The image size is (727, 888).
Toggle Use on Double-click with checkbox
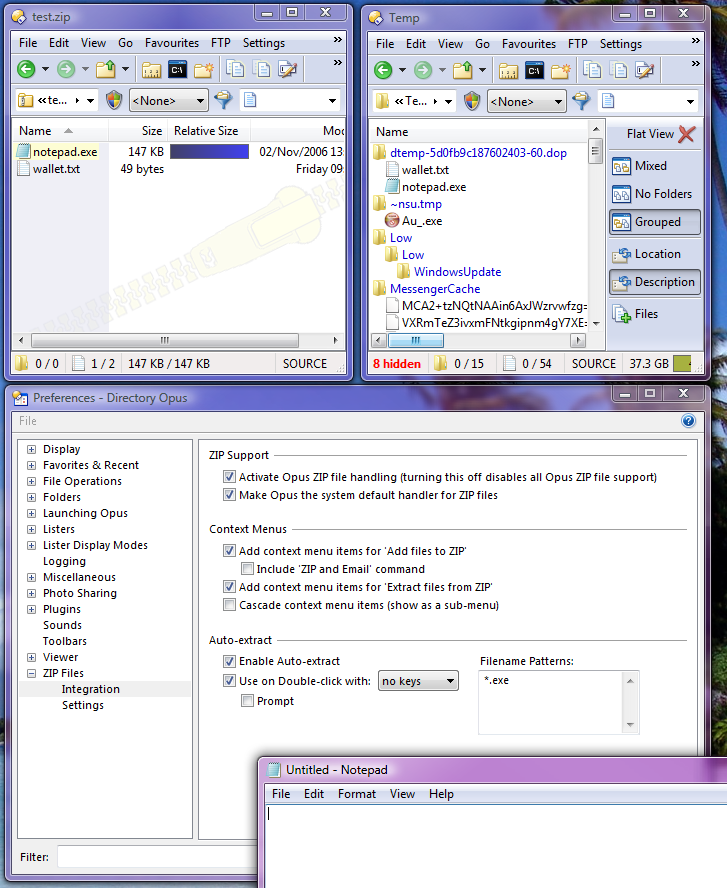pyautogui.click(x=229, y=681)
